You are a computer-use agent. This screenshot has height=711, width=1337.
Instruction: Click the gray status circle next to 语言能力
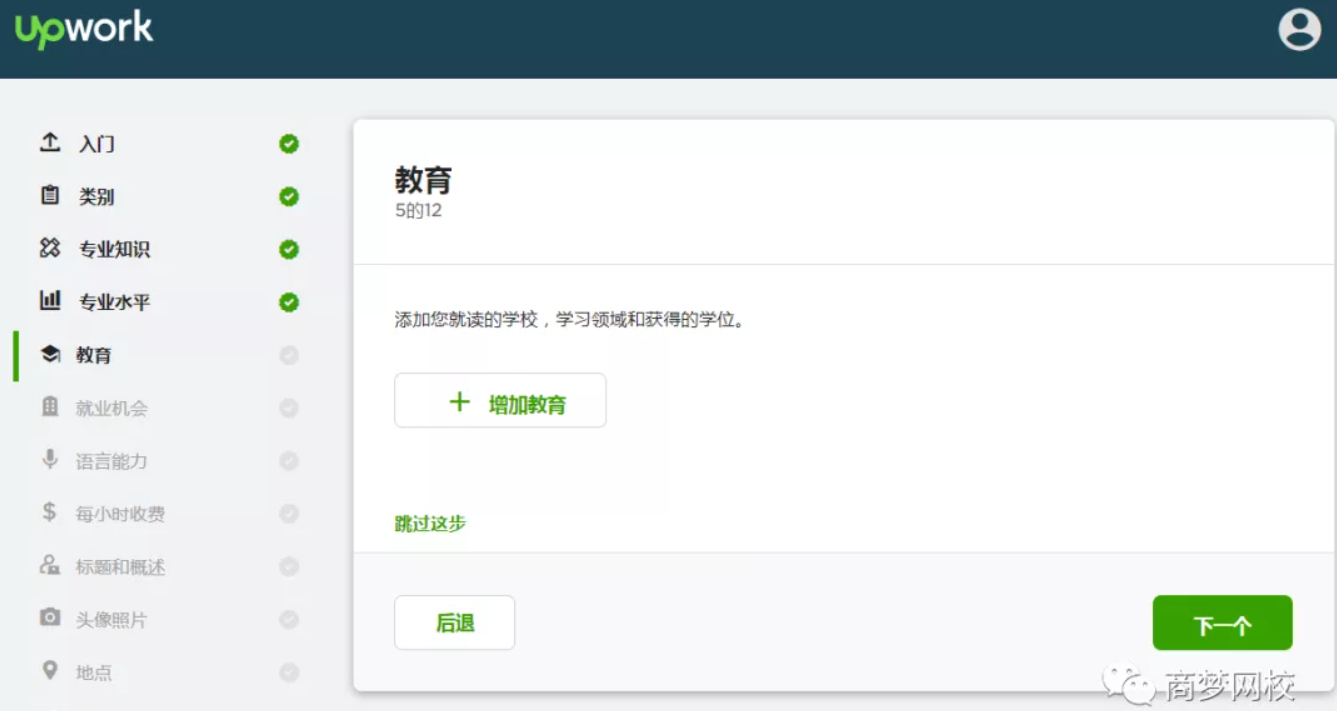click(289, 461)
